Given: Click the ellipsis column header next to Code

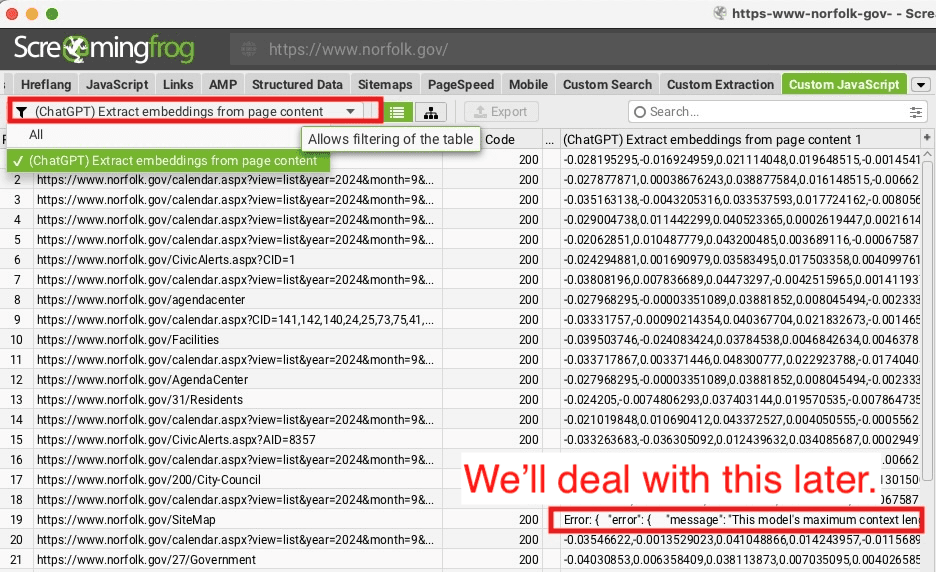Looking at the screenshot, I should pyautogui.click(x=550, y=139).
